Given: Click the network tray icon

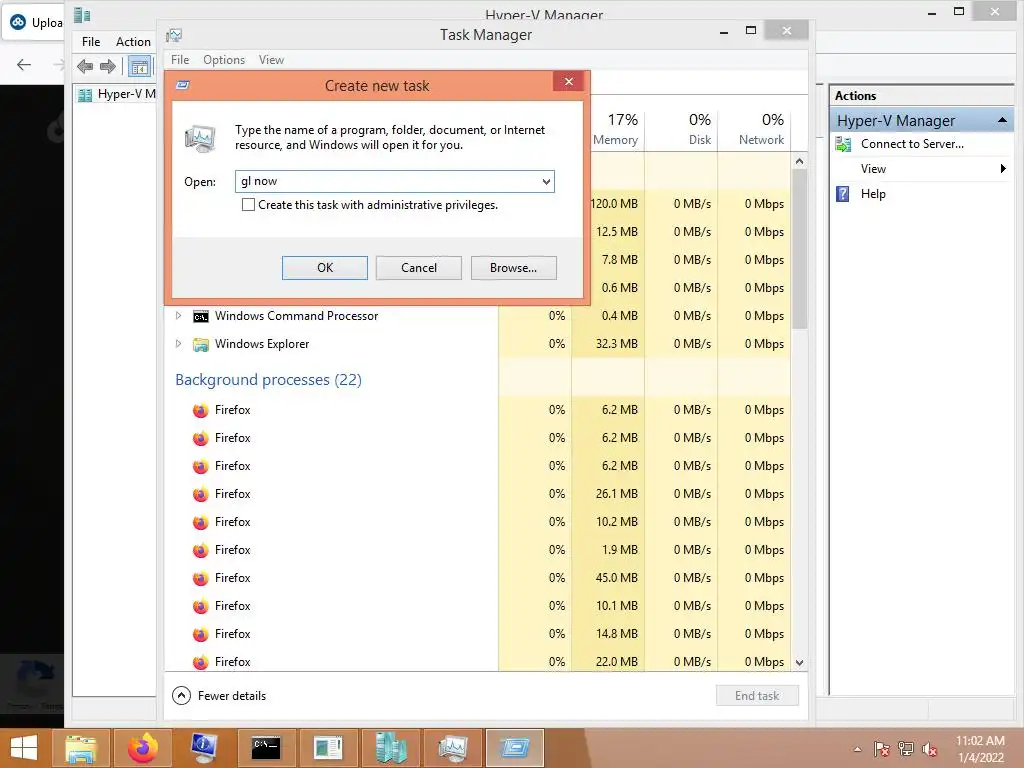Looking at the screenshot, I should pos(906,749).
